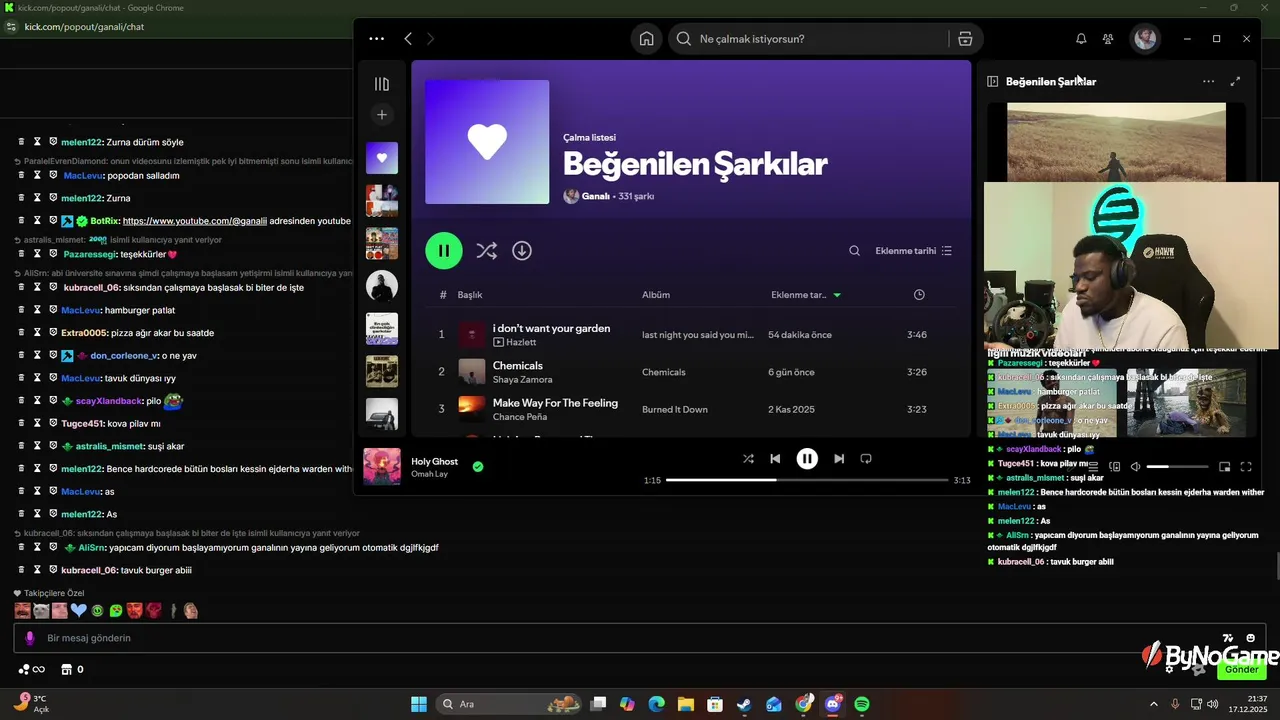Screen dimensions: 1280x720
Task: Open Spotify notifications bell
Action: tap(1081, 39)
